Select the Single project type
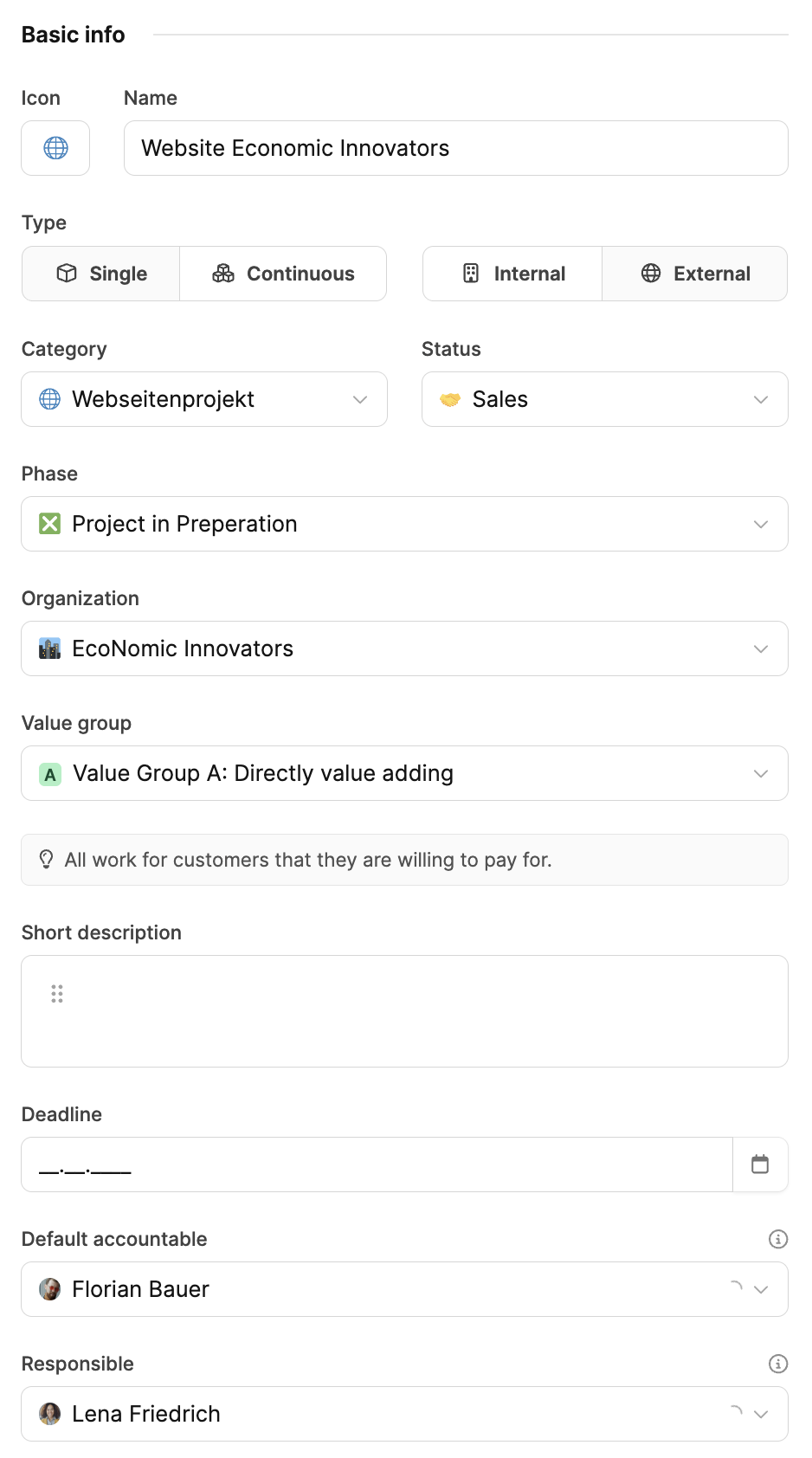This screenshot has width=812, height=1458. coord(101,274)
